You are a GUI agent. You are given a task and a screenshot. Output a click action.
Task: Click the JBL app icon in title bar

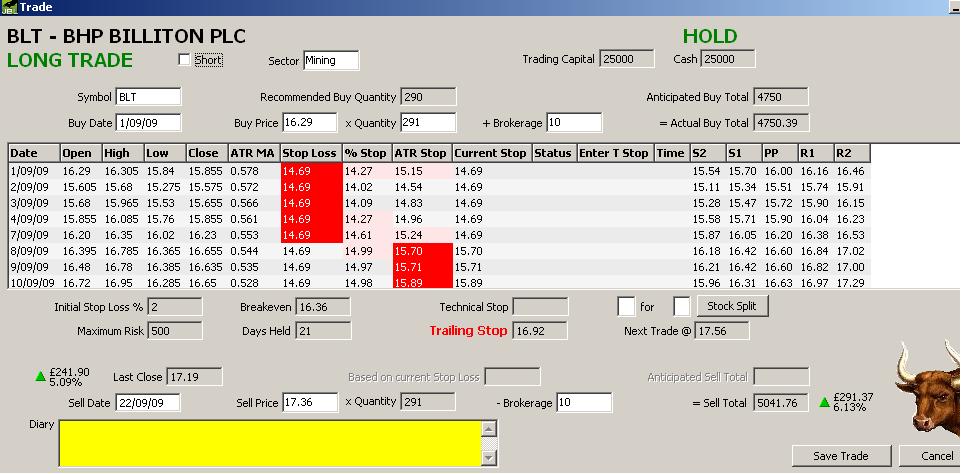click(9, 7)
